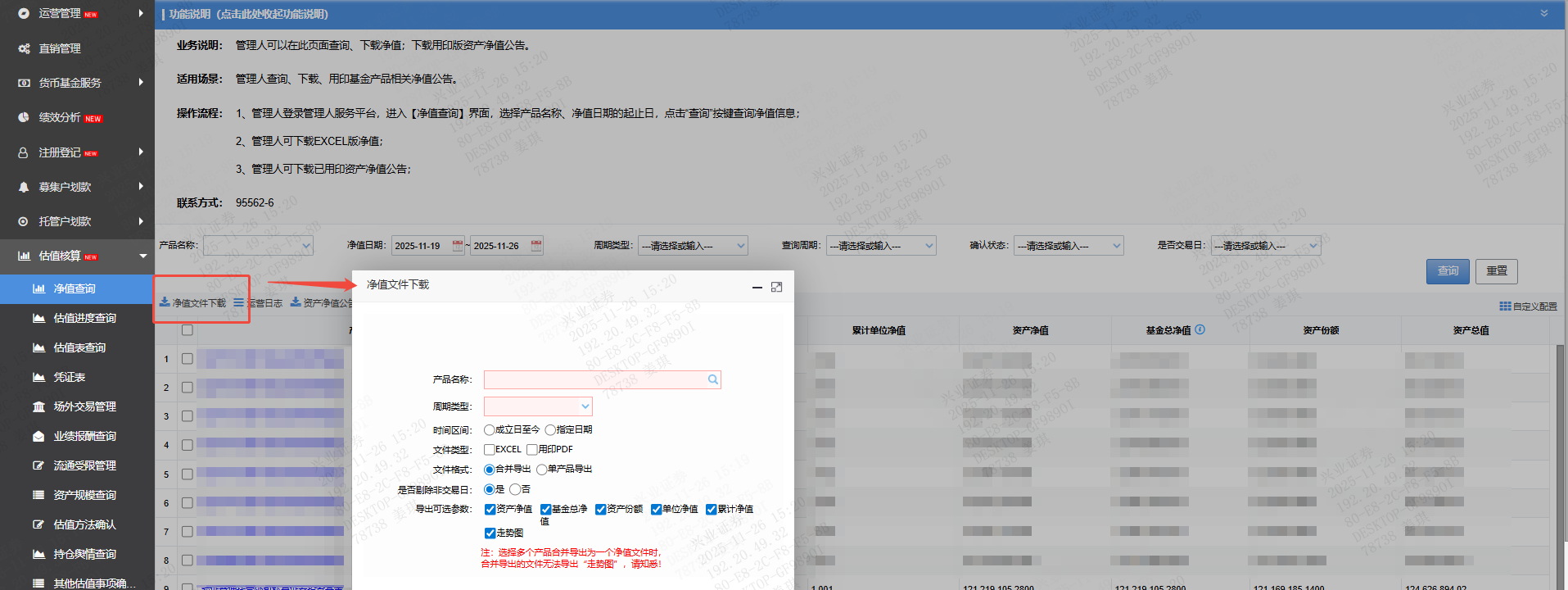Click the 查询 button
Image resolution: width=1568 pixels, height=590 pixels.
pos(1448,270)
